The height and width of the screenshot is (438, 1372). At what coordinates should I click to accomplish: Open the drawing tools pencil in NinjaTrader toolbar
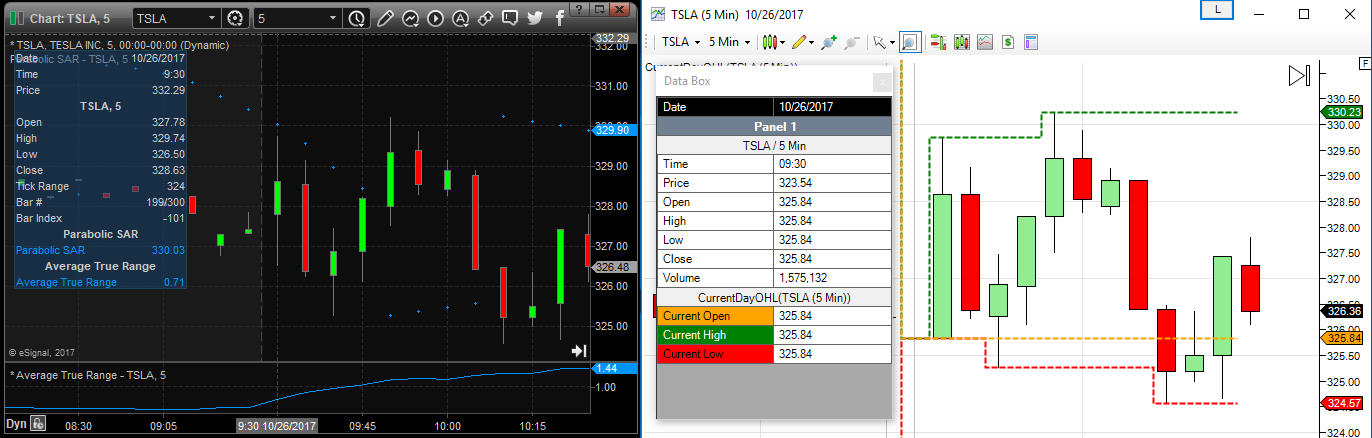pyautogui.click(x=798, y=42)
